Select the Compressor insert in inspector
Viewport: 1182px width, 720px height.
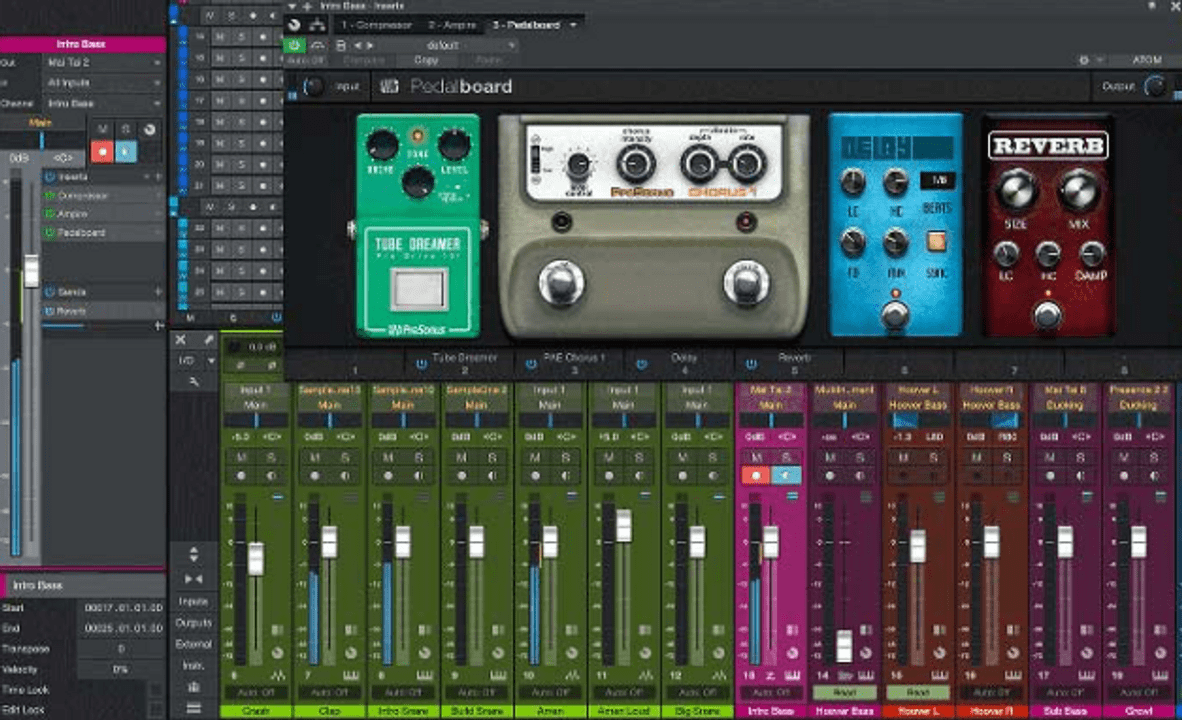tap(103, 196)
